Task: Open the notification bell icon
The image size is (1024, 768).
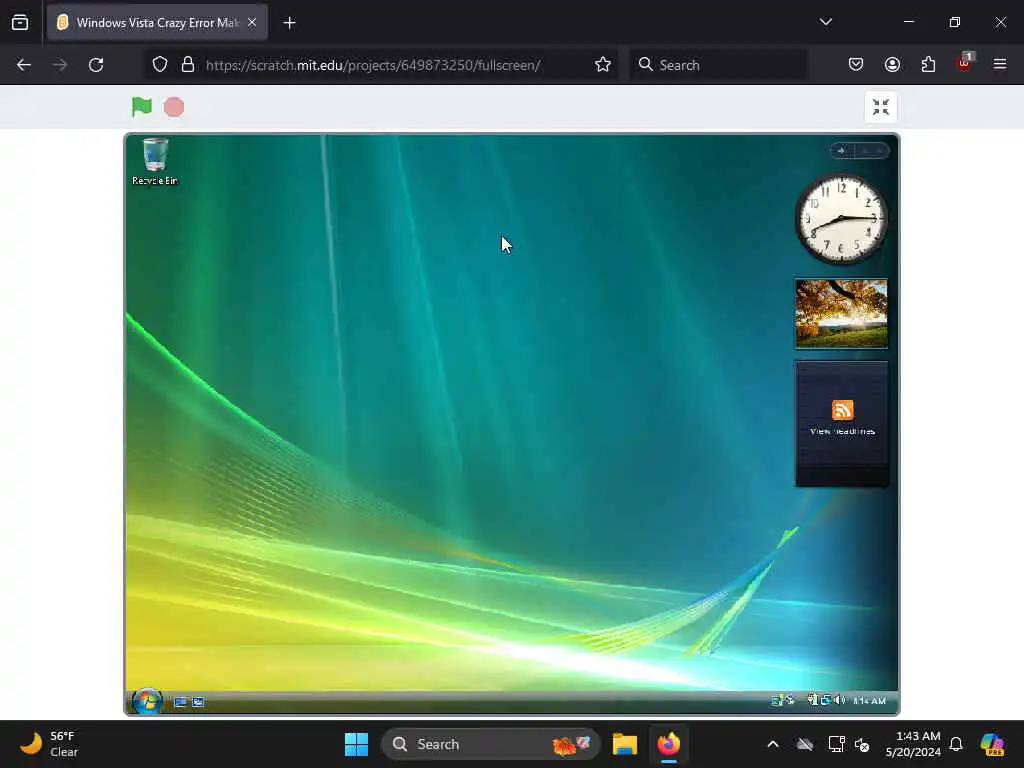Action: [956, 744]
